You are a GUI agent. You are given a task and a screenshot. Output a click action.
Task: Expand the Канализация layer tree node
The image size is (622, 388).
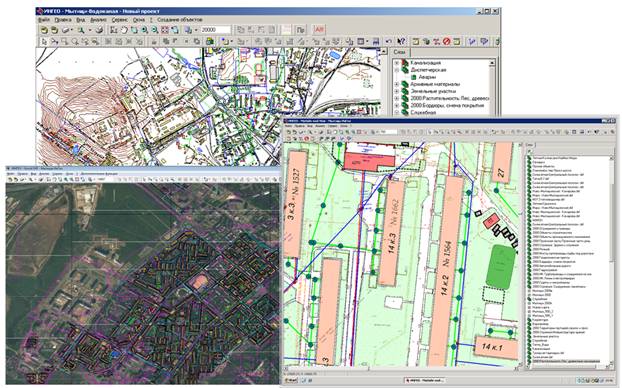397,63
